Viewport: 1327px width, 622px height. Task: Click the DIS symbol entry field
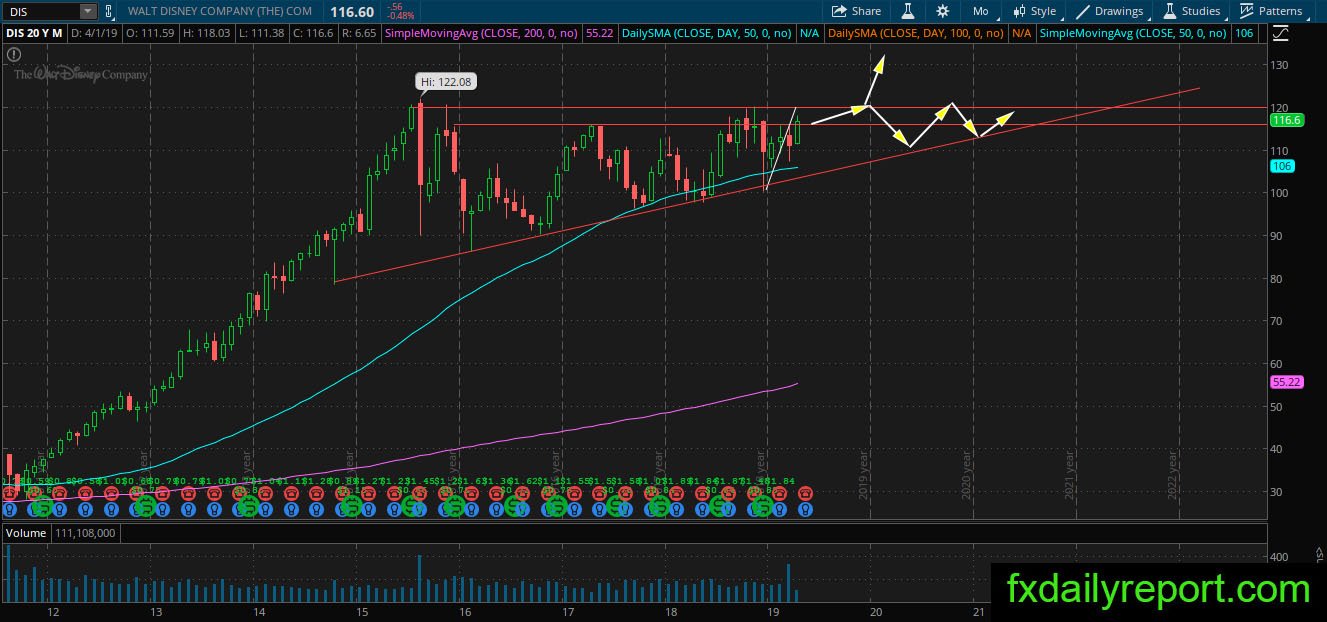pyautogui.click(x=40, y=11)
